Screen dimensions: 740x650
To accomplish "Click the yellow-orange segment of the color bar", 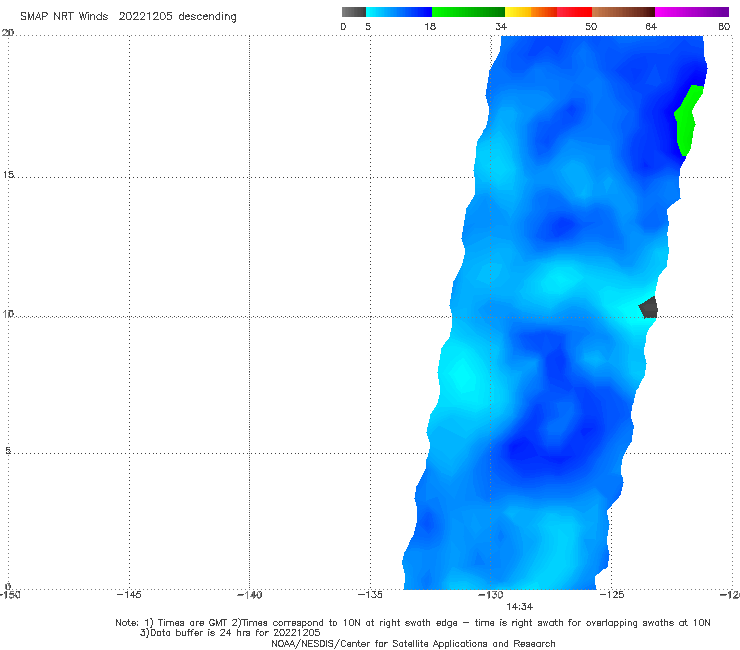I will click(x=531, y=12).
